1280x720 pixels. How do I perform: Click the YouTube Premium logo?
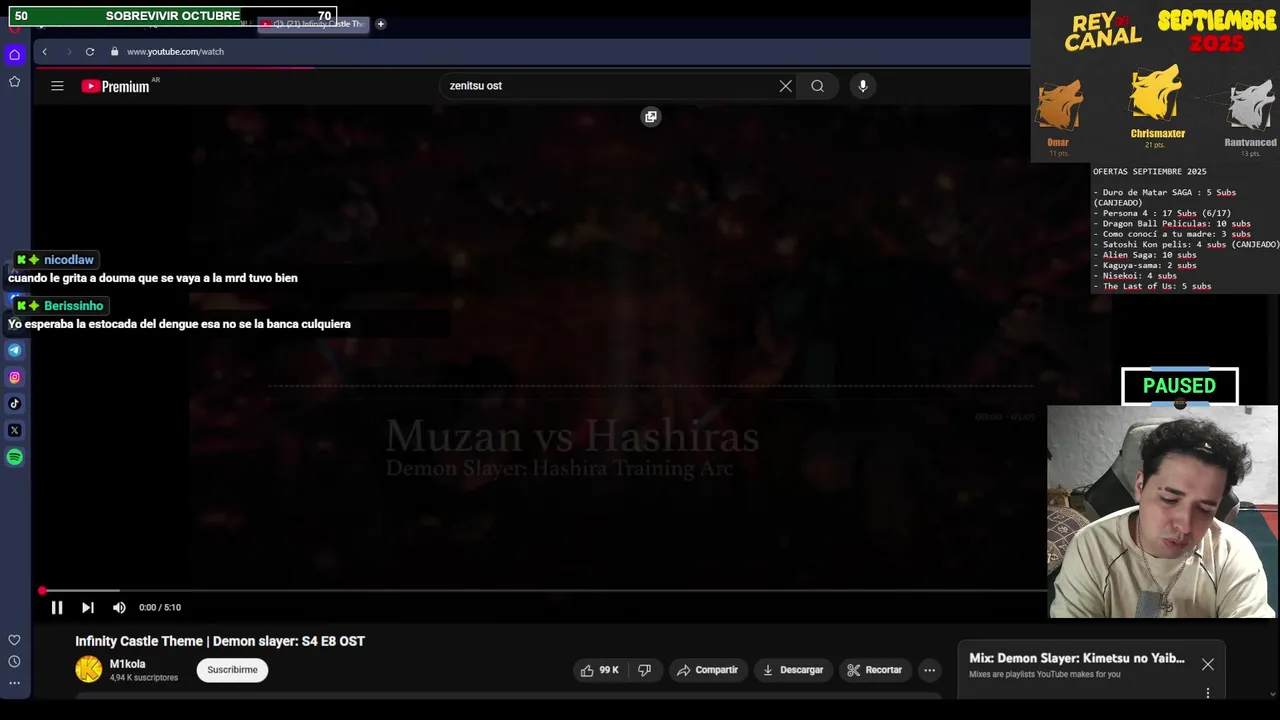coord(116,86)
